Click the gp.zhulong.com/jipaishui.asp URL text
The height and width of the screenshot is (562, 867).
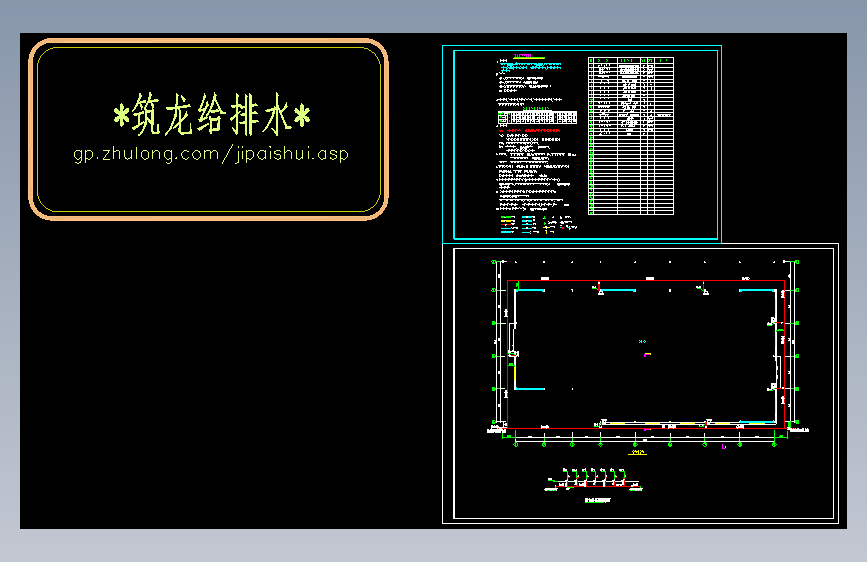211,154
